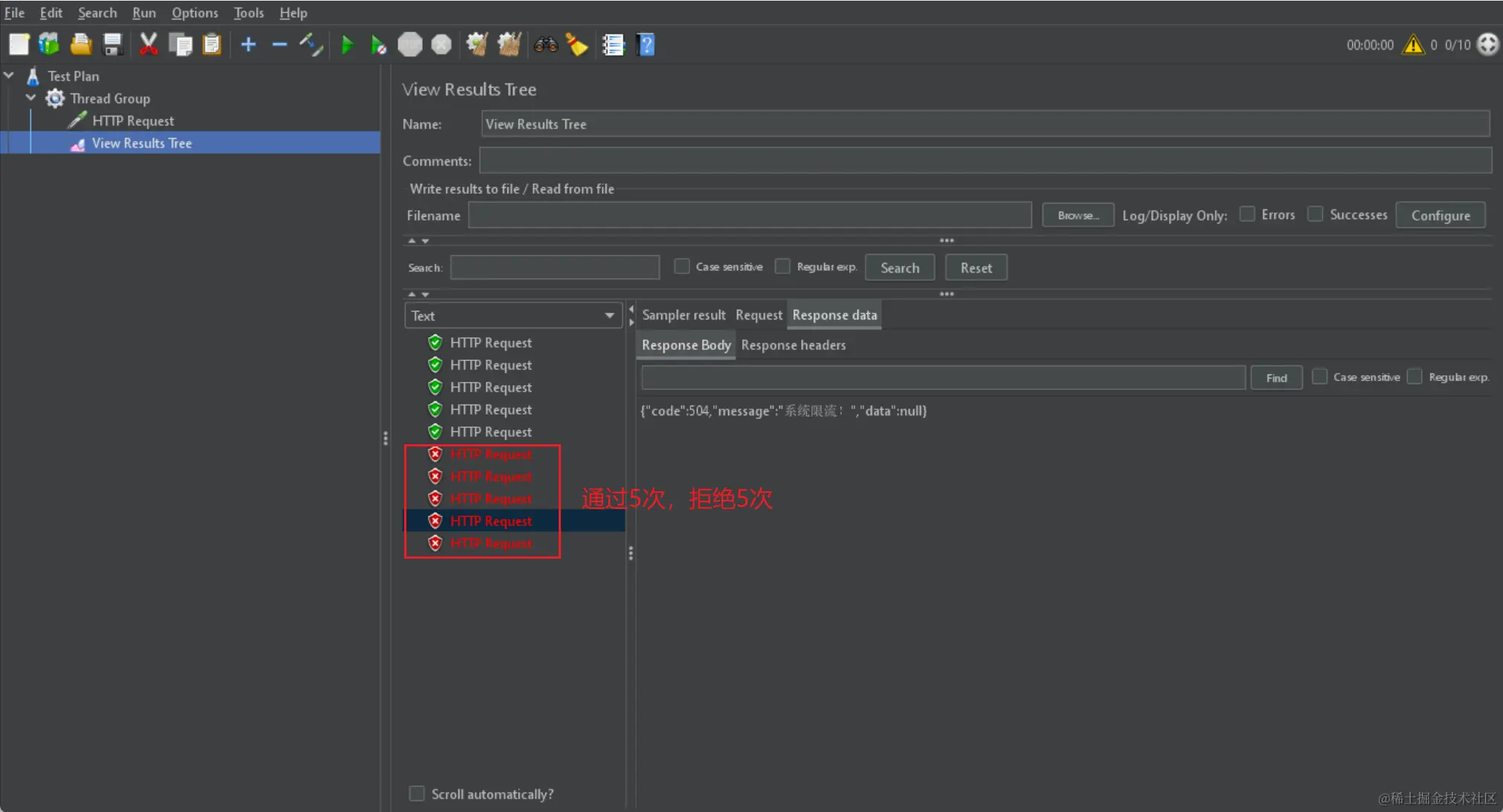The image size is (1503, 812).
Task: Check Scroll automatically option
Action: point(417,794)
